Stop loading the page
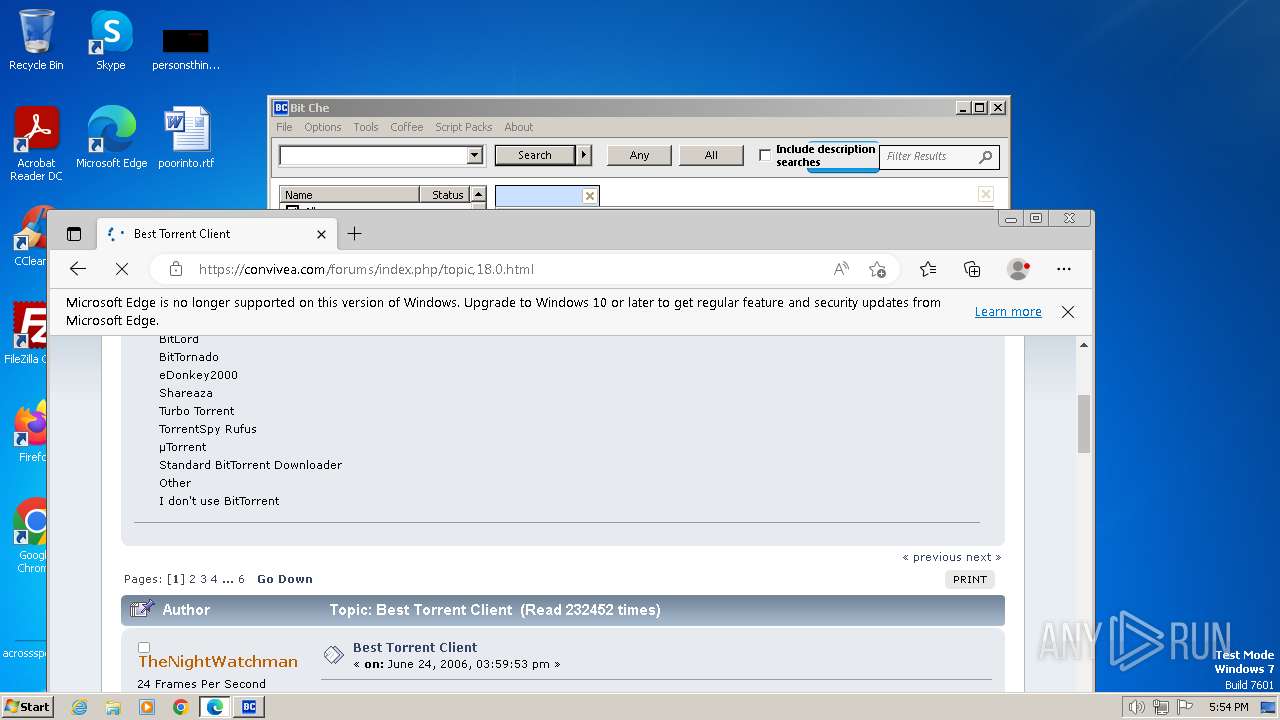This screenshot has height=720, width=1280. tap(122, 269)
